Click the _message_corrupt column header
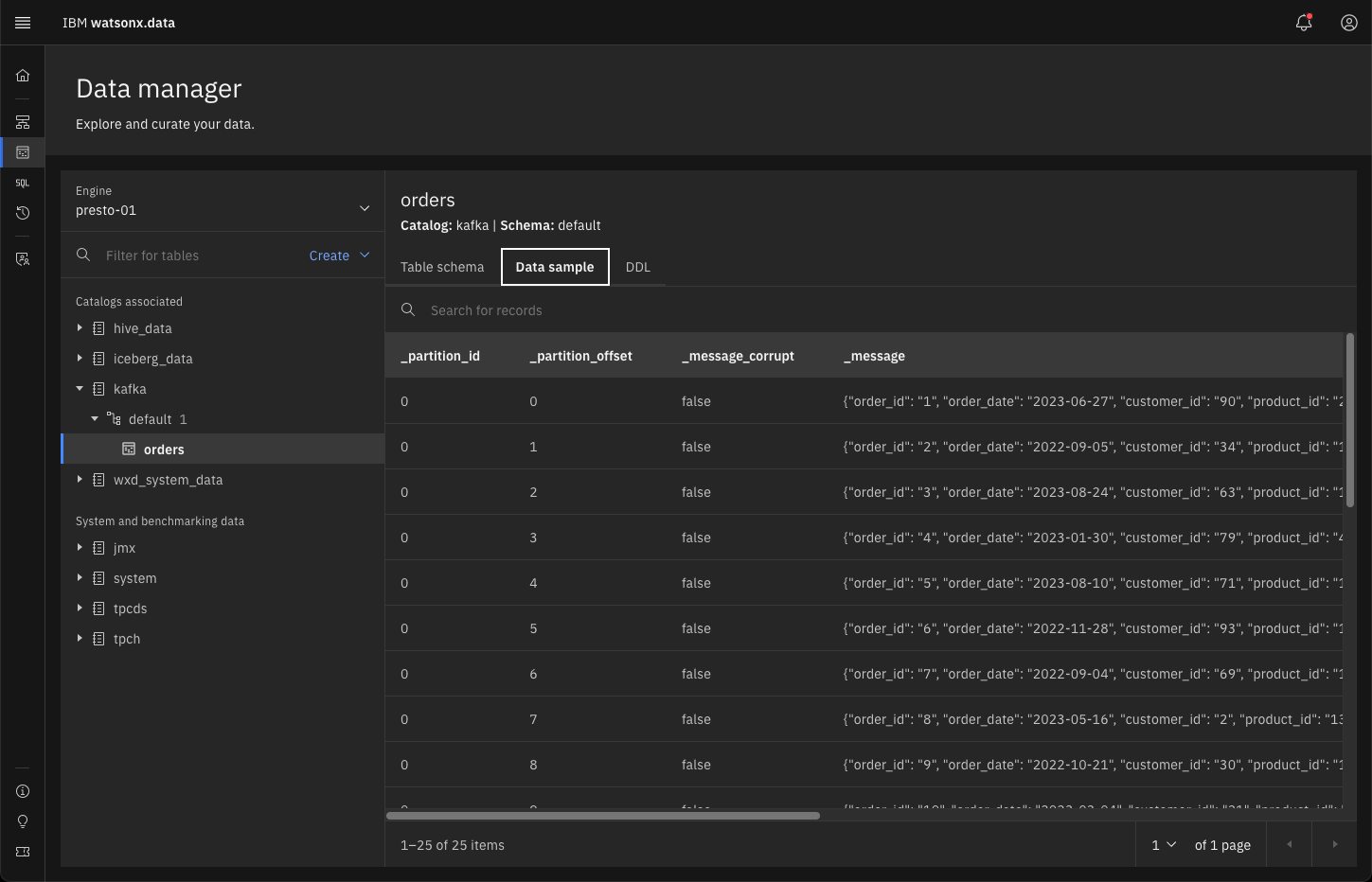This screenshot has width=1372, height=882. pos(738,356)
